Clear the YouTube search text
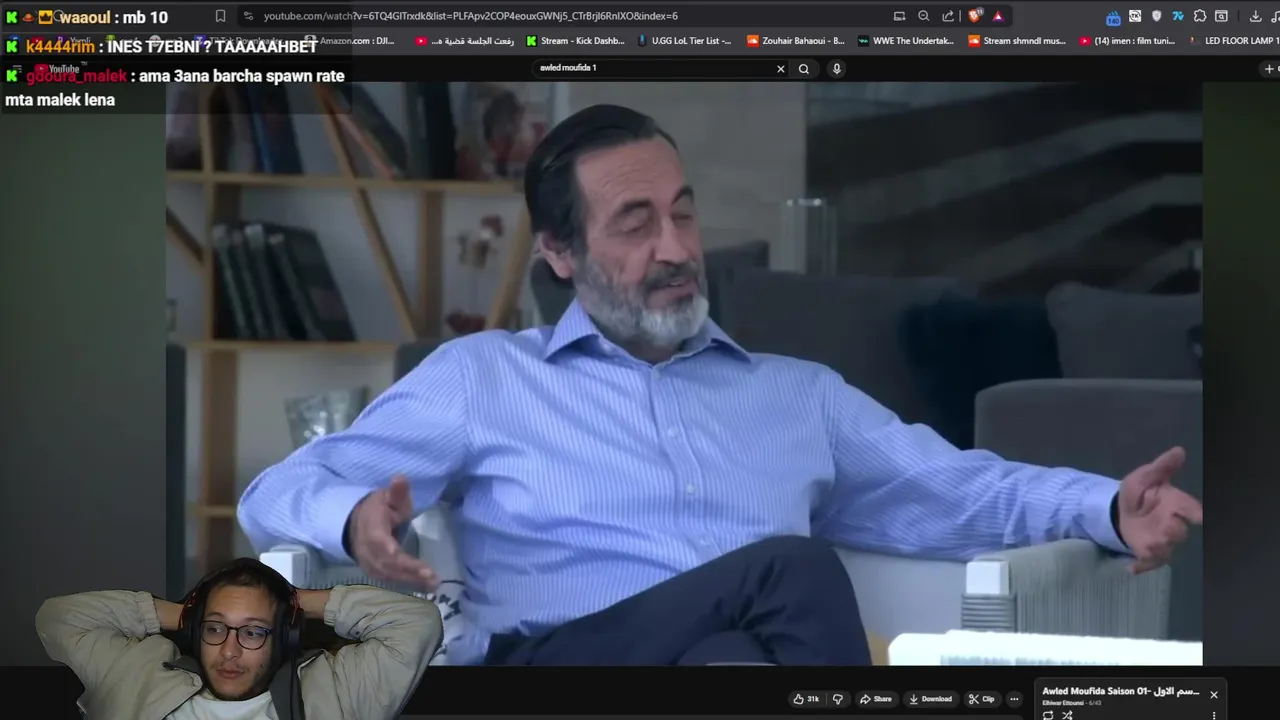Screen dimensions: 1280x720 click(781, 69)
